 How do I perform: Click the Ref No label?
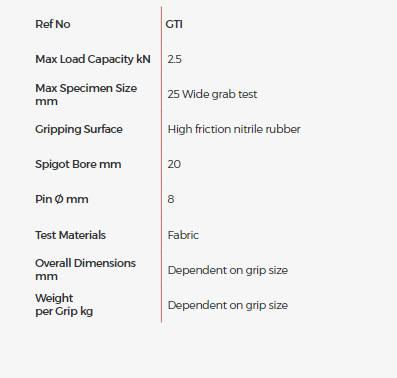click(53, 24)
